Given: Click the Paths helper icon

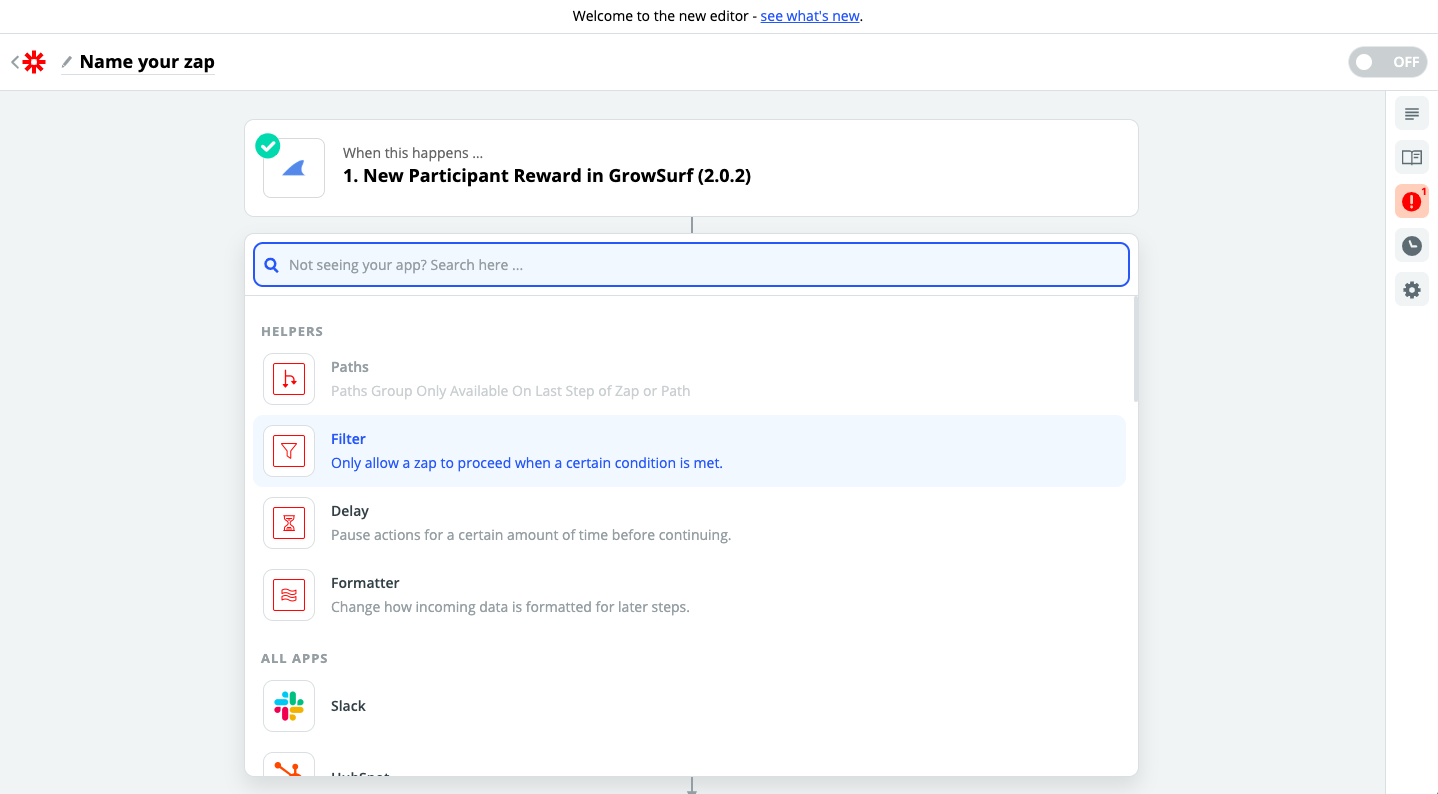Looking at the screenshot, I should [x=289, y=379].
